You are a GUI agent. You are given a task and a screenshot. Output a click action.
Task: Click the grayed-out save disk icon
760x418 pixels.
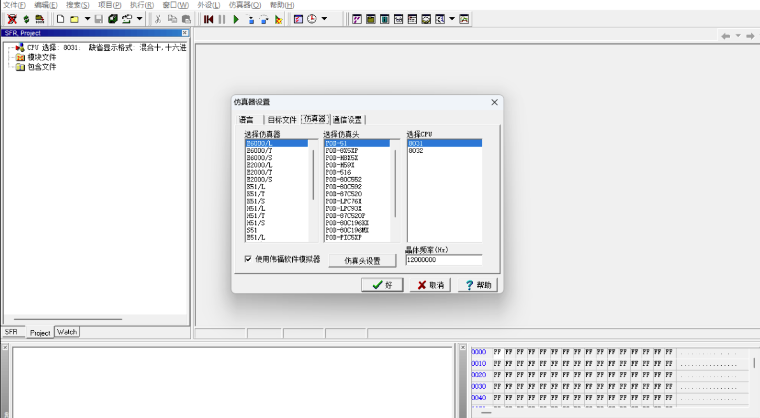[98, 19]
